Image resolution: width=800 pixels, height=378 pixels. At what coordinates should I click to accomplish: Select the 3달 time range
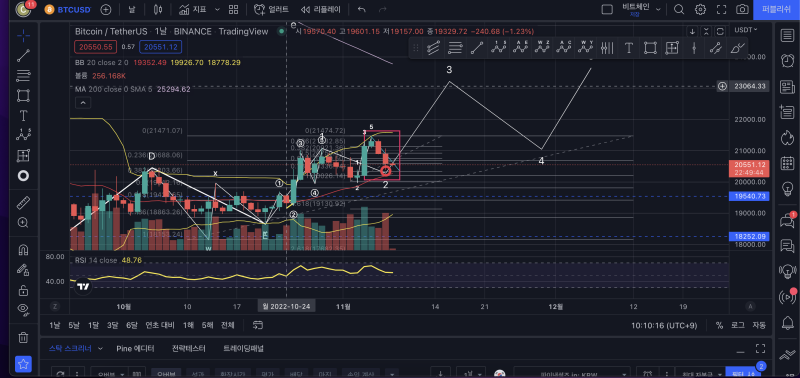click(x=113, y=325)
